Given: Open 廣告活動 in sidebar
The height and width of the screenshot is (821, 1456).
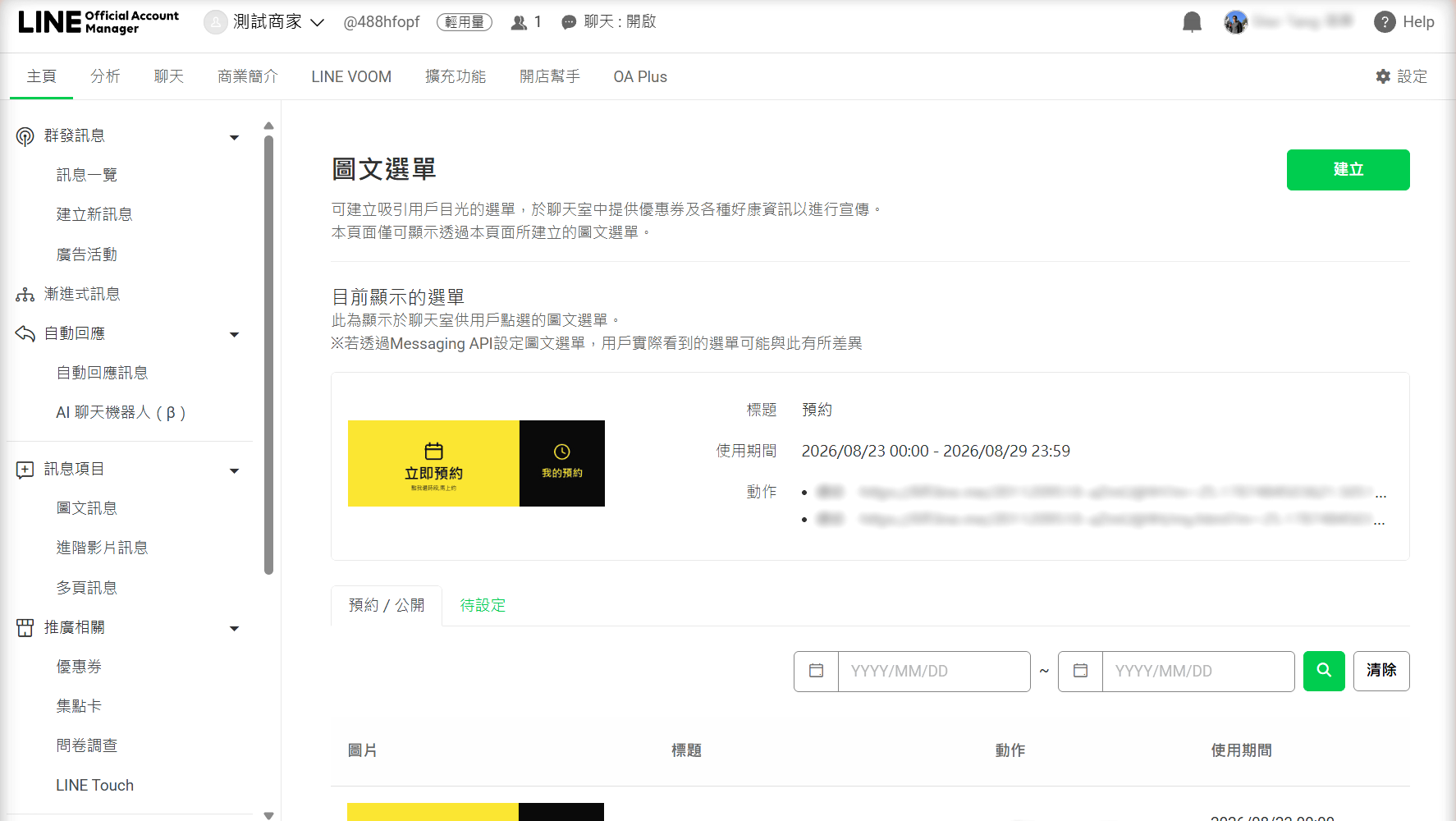Looking at the screenshot, I should tap(87, 255).
